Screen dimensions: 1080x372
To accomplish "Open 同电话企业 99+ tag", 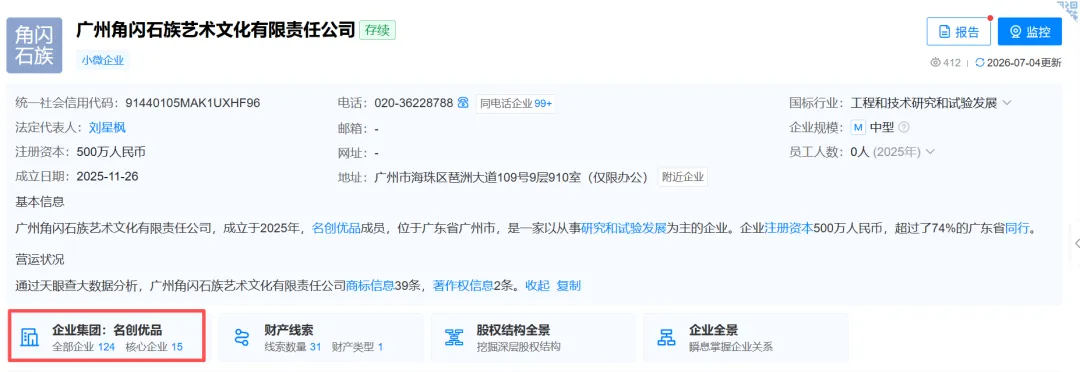I will [517, 103].
